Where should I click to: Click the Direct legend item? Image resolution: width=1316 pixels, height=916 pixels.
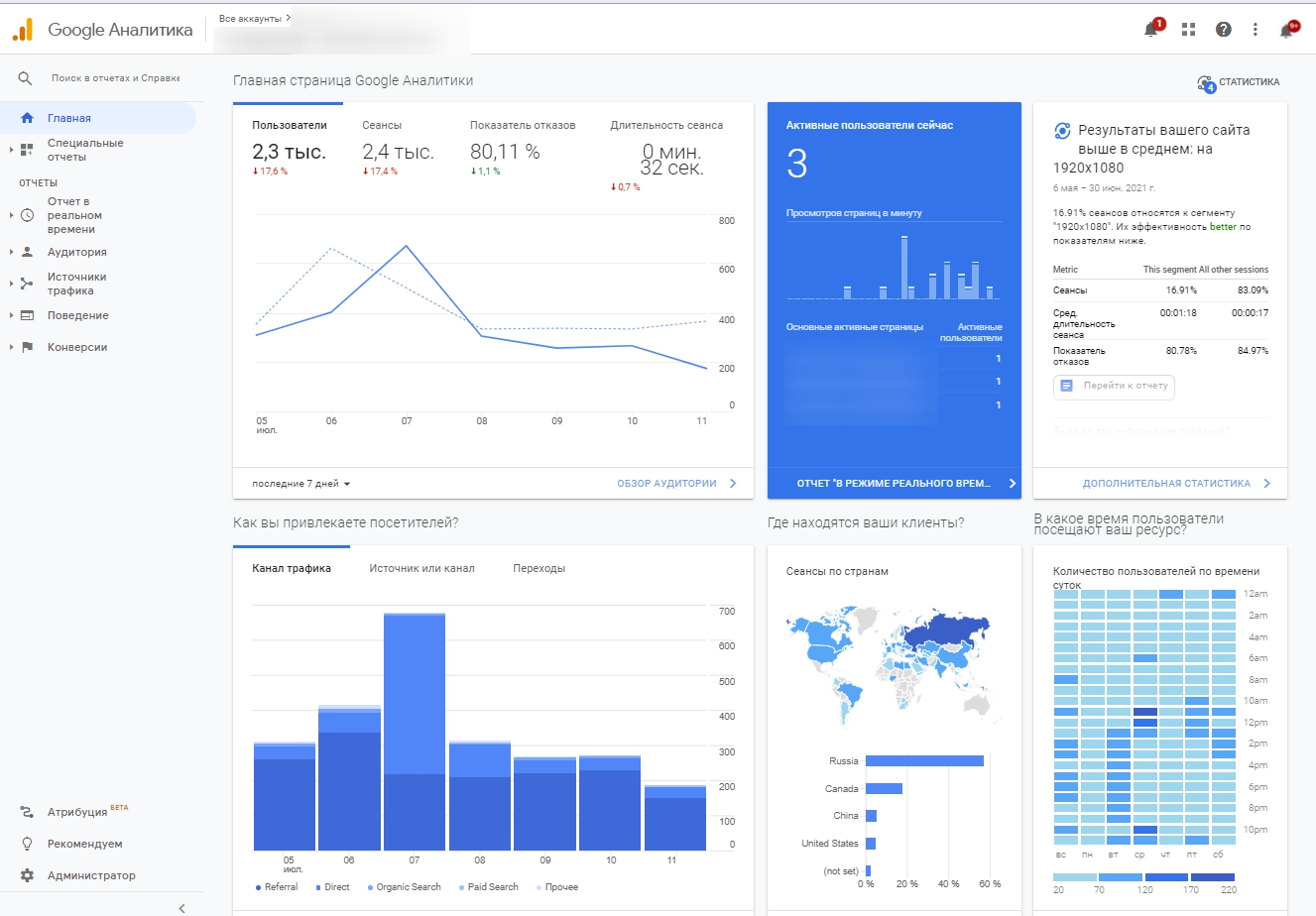tap(333, 887)
